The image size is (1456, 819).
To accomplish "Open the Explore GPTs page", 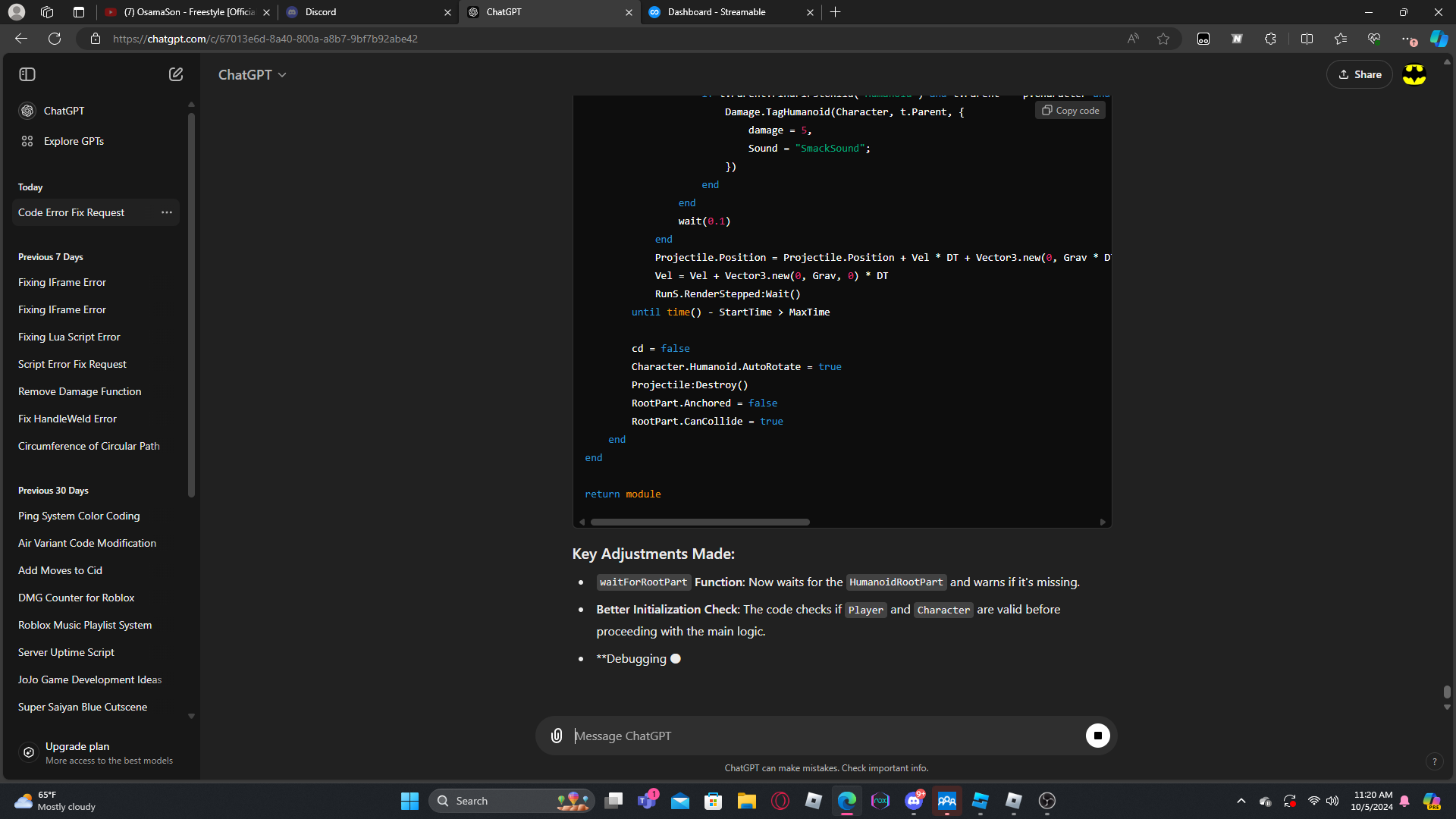I will (74, 141).
